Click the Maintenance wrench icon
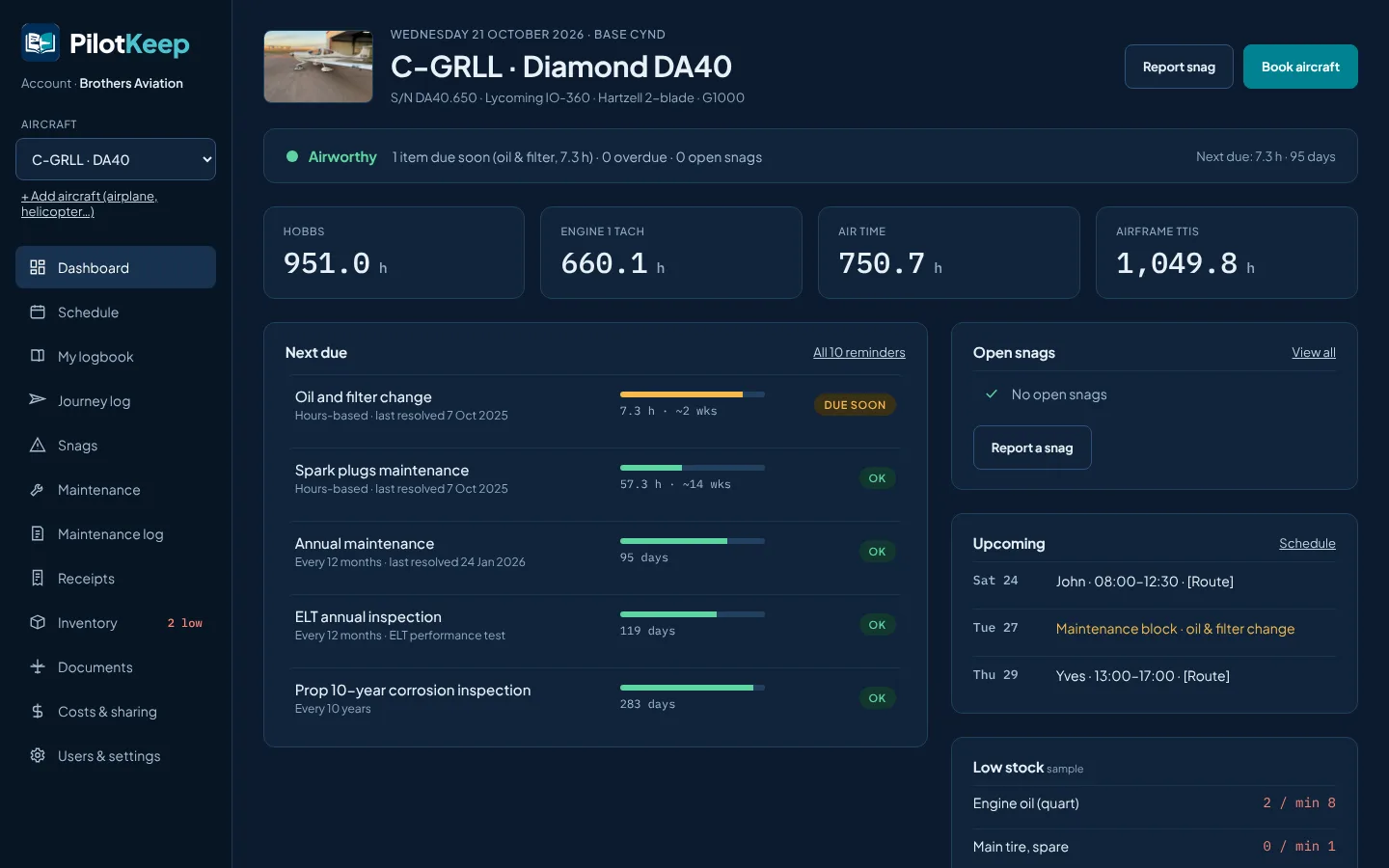Image resolution: width=1389 pixels, height=868 pixels. tap(38, 489)
